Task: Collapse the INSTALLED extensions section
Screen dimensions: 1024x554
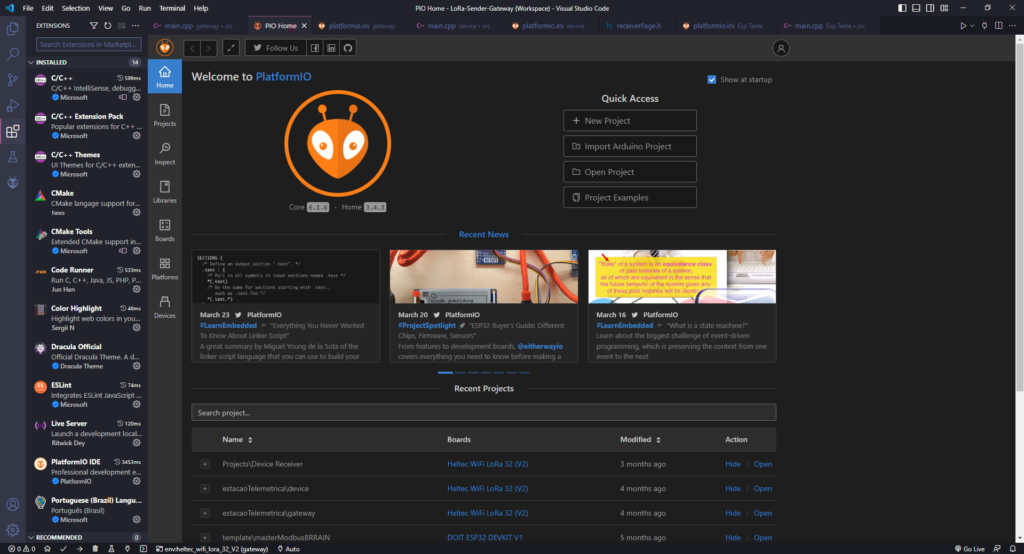Action: (x=86, y=62)
